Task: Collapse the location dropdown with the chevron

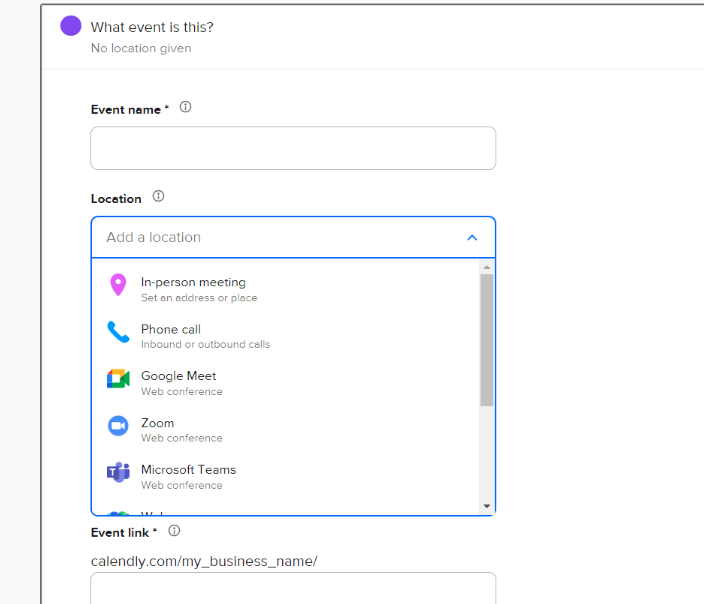Action: click(x=472, y=238)
